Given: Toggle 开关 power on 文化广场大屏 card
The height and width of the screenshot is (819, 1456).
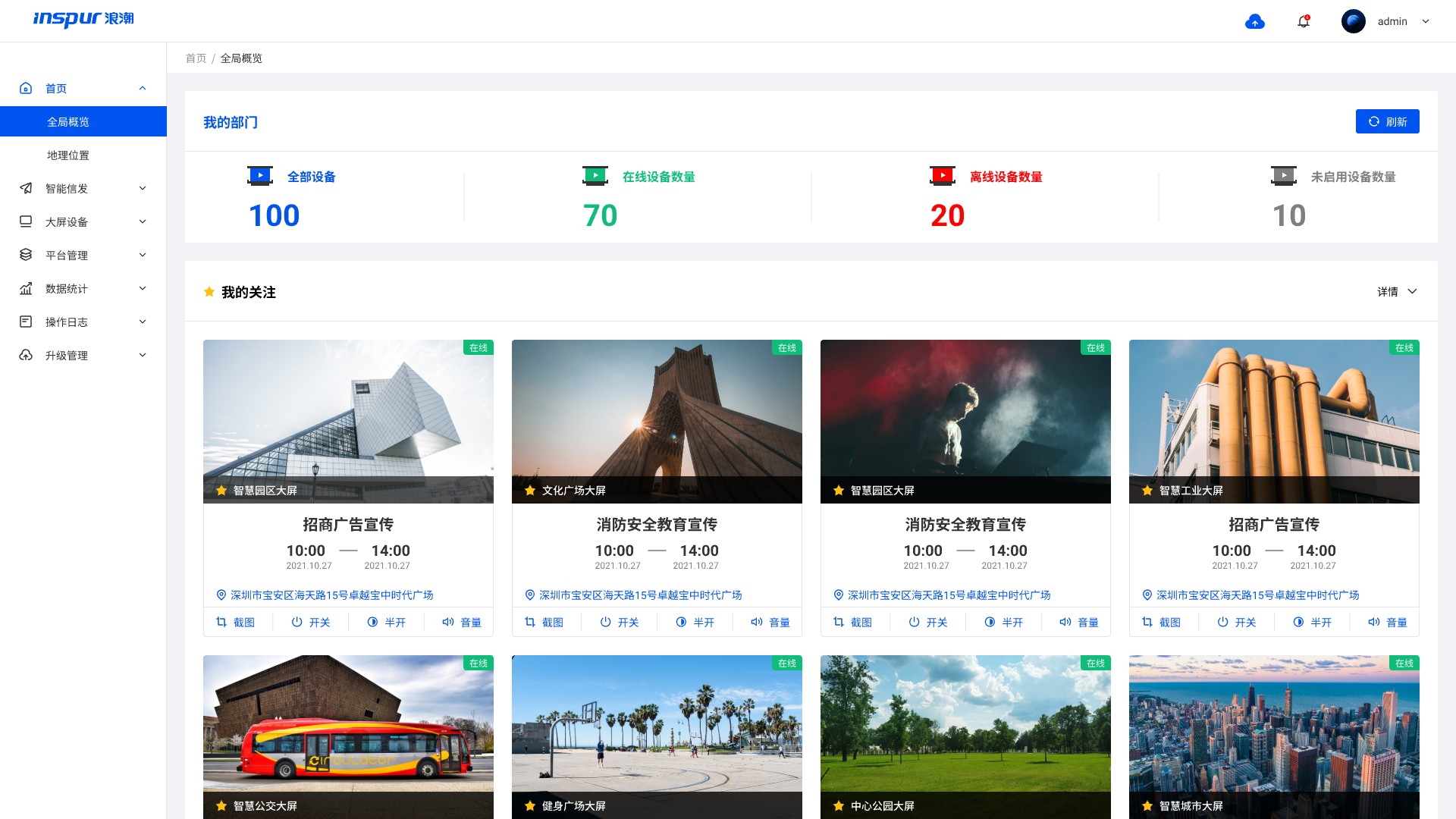Looking at the screenshot, I should (x=620, y=623).
